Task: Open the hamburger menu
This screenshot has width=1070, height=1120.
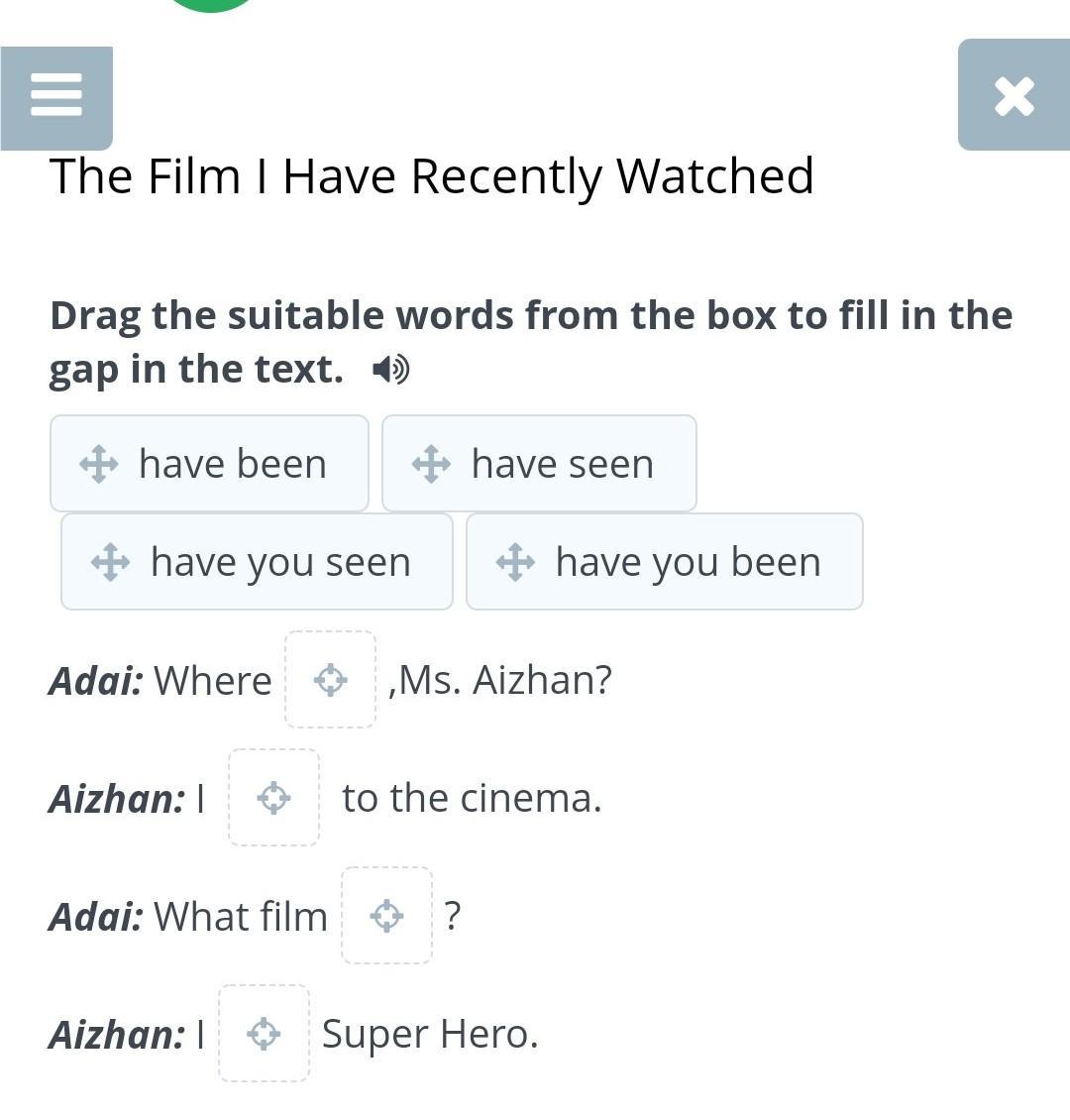Action: (x=56, y=98)
